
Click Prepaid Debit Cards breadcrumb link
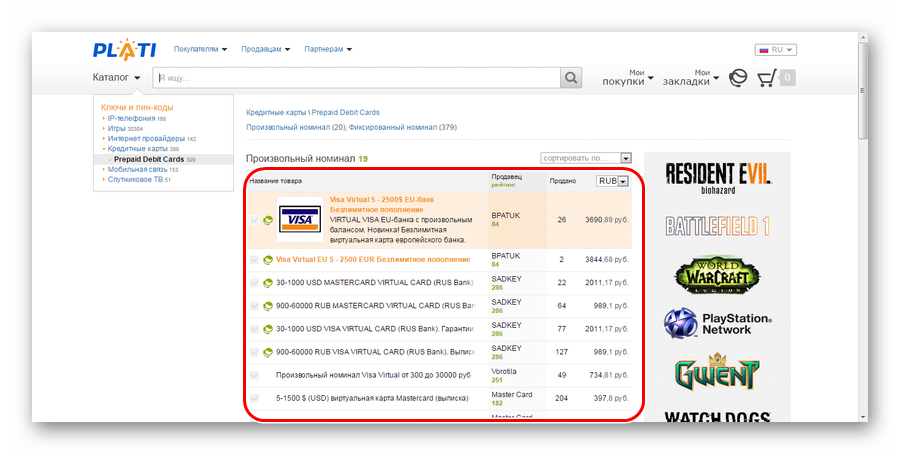click(346, 112)
